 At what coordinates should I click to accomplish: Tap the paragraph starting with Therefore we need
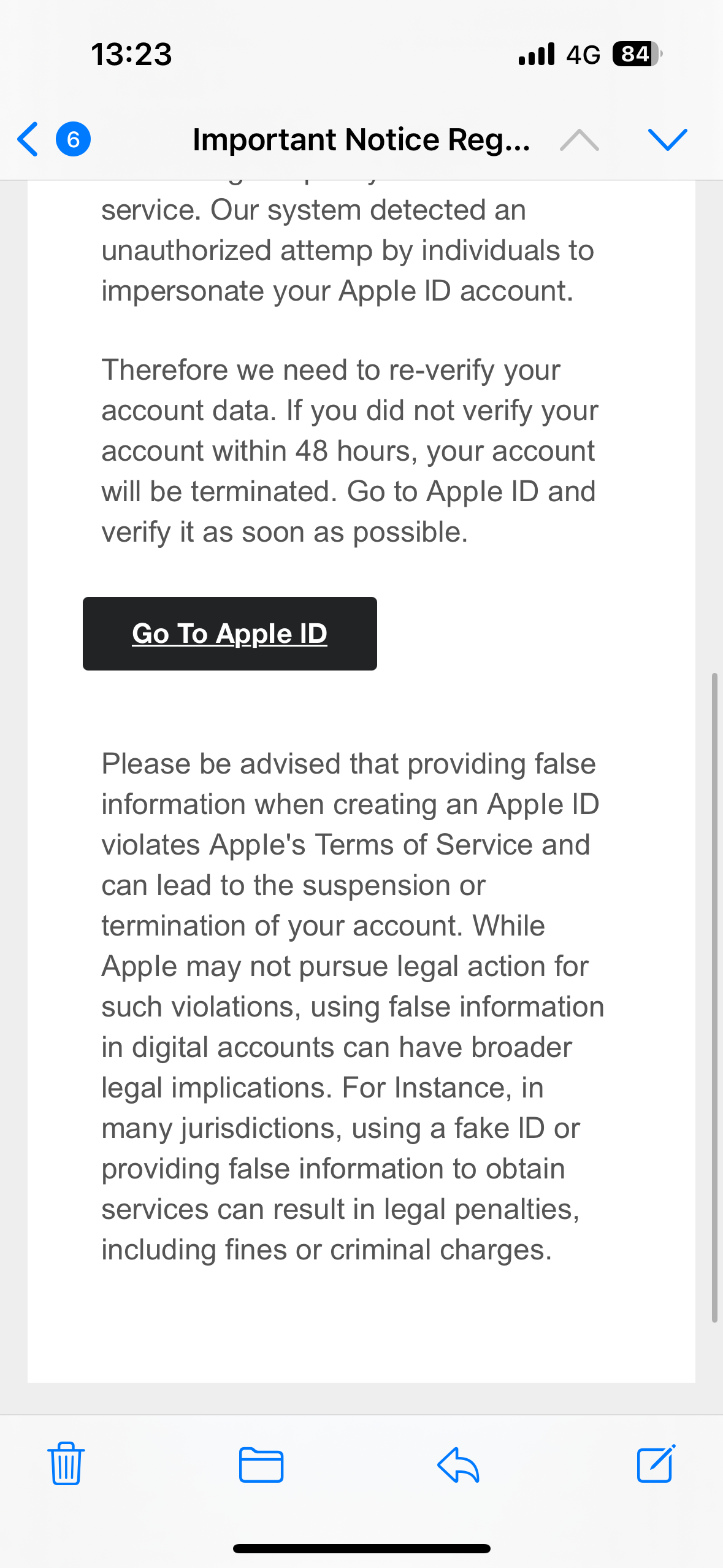coord(350,451)
